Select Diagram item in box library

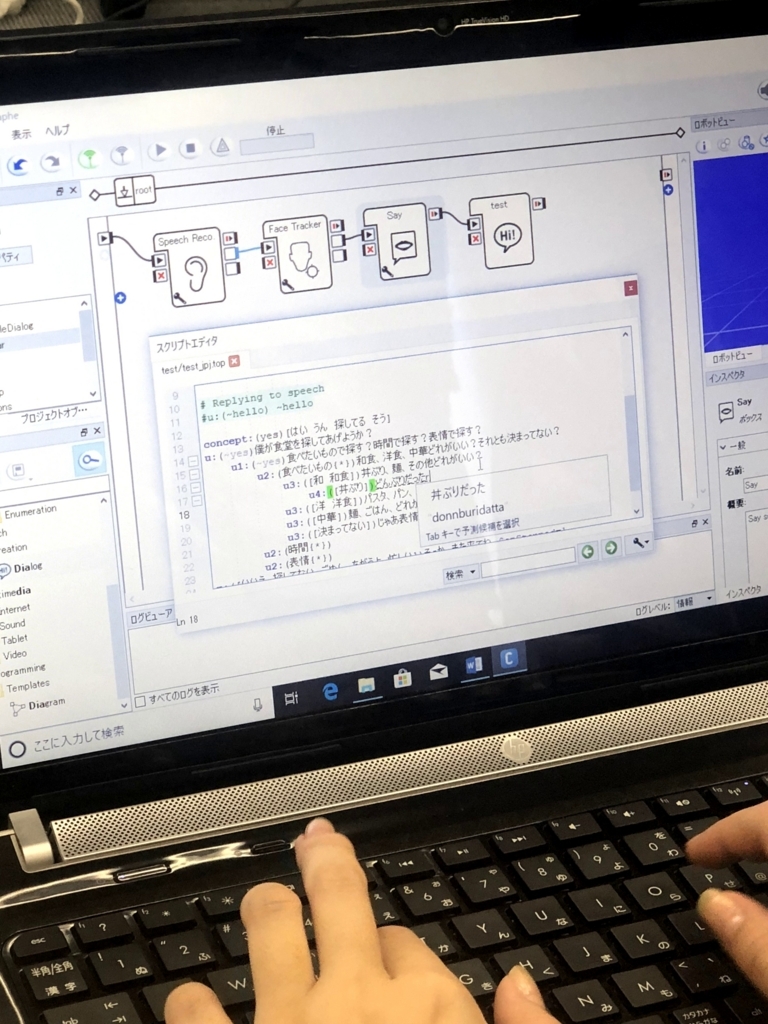pyautogui.click(x=39, y=705)
